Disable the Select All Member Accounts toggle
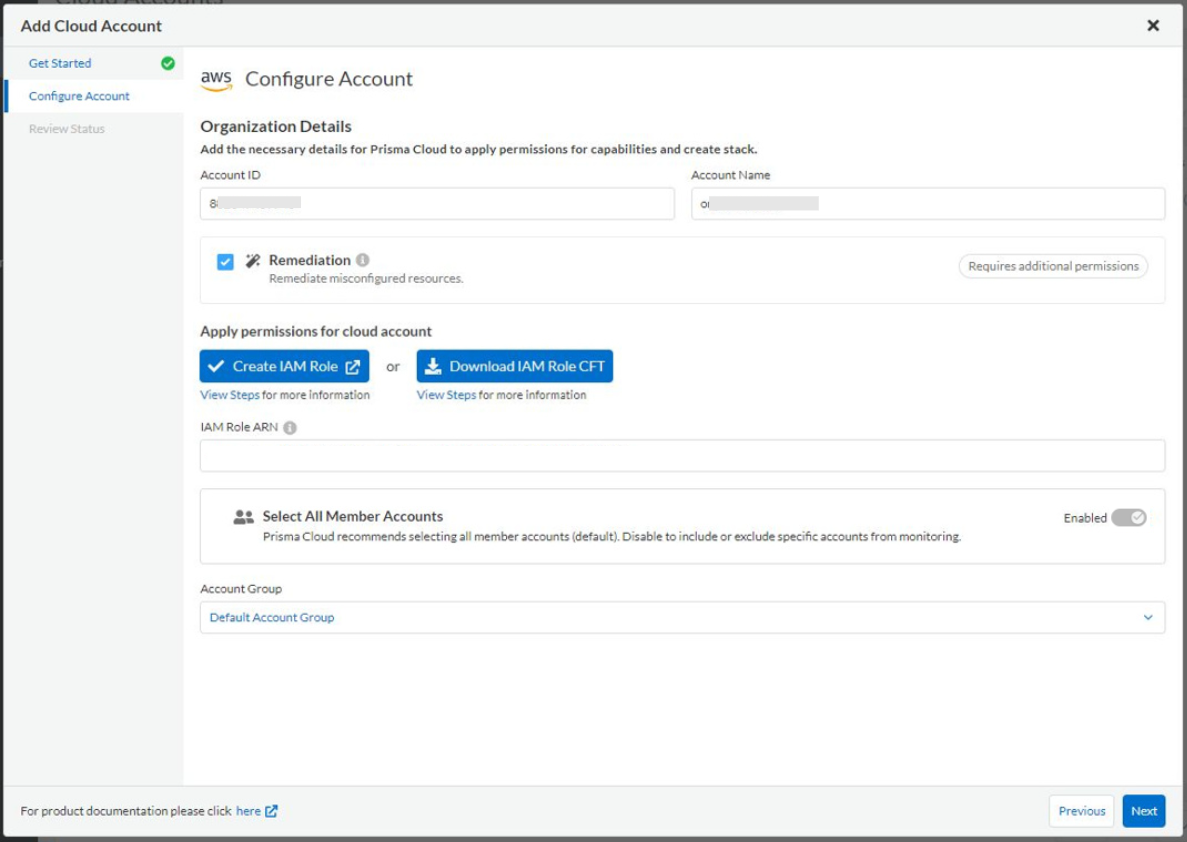This screenshot has width=1187, height=842. tap(1129, 518)
